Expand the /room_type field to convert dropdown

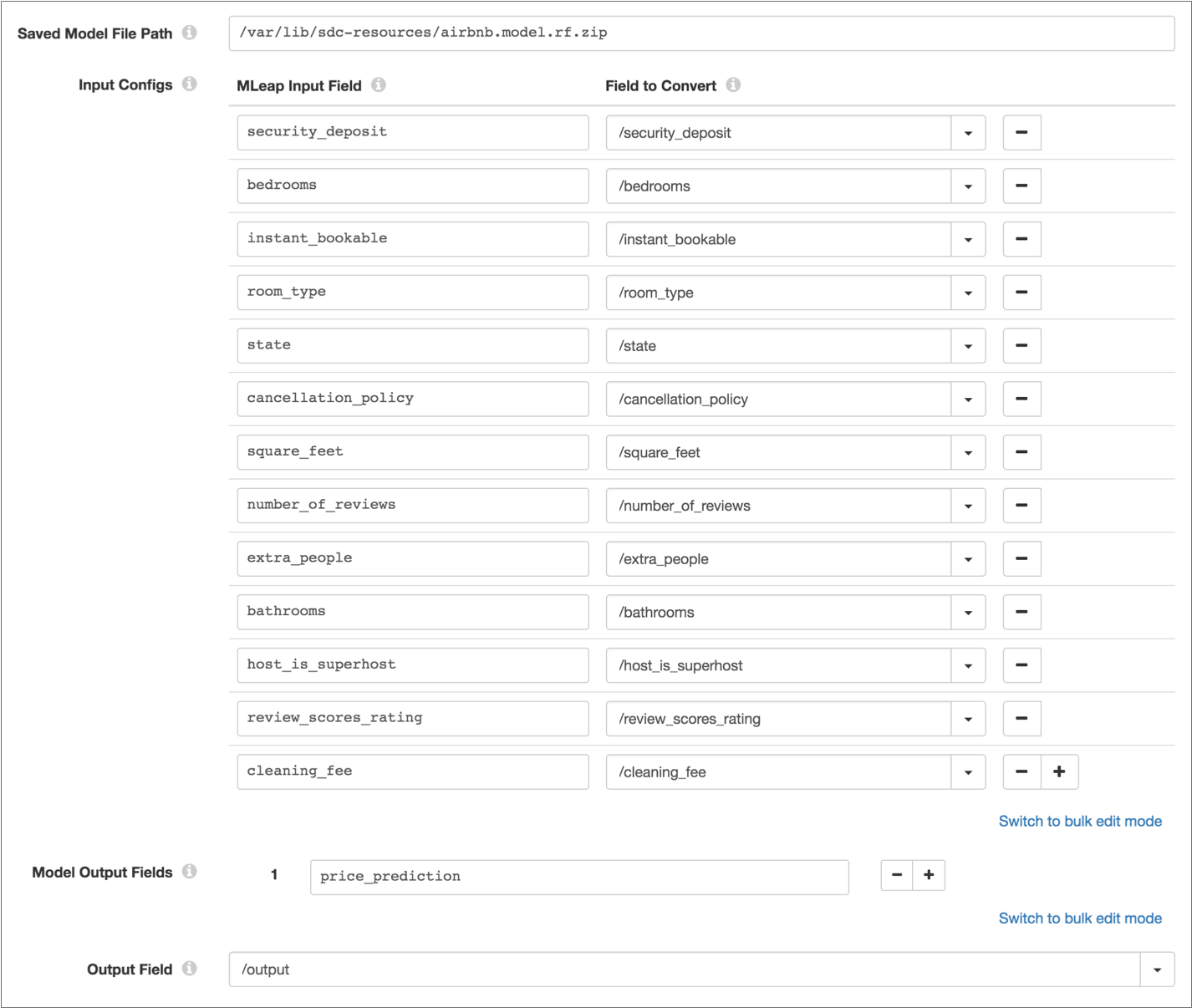[968, 293]
